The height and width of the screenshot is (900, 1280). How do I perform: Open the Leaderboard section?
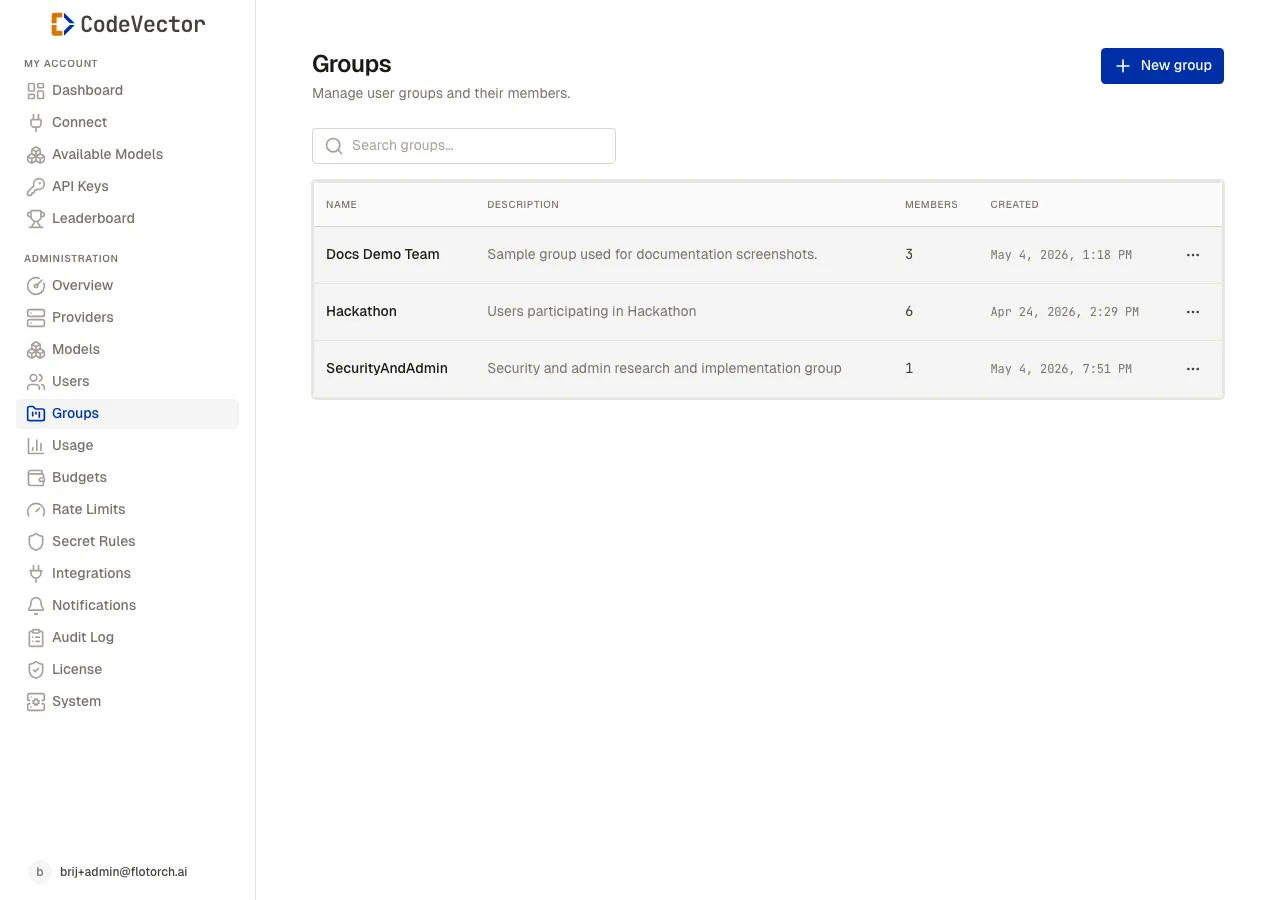[127, 219]
